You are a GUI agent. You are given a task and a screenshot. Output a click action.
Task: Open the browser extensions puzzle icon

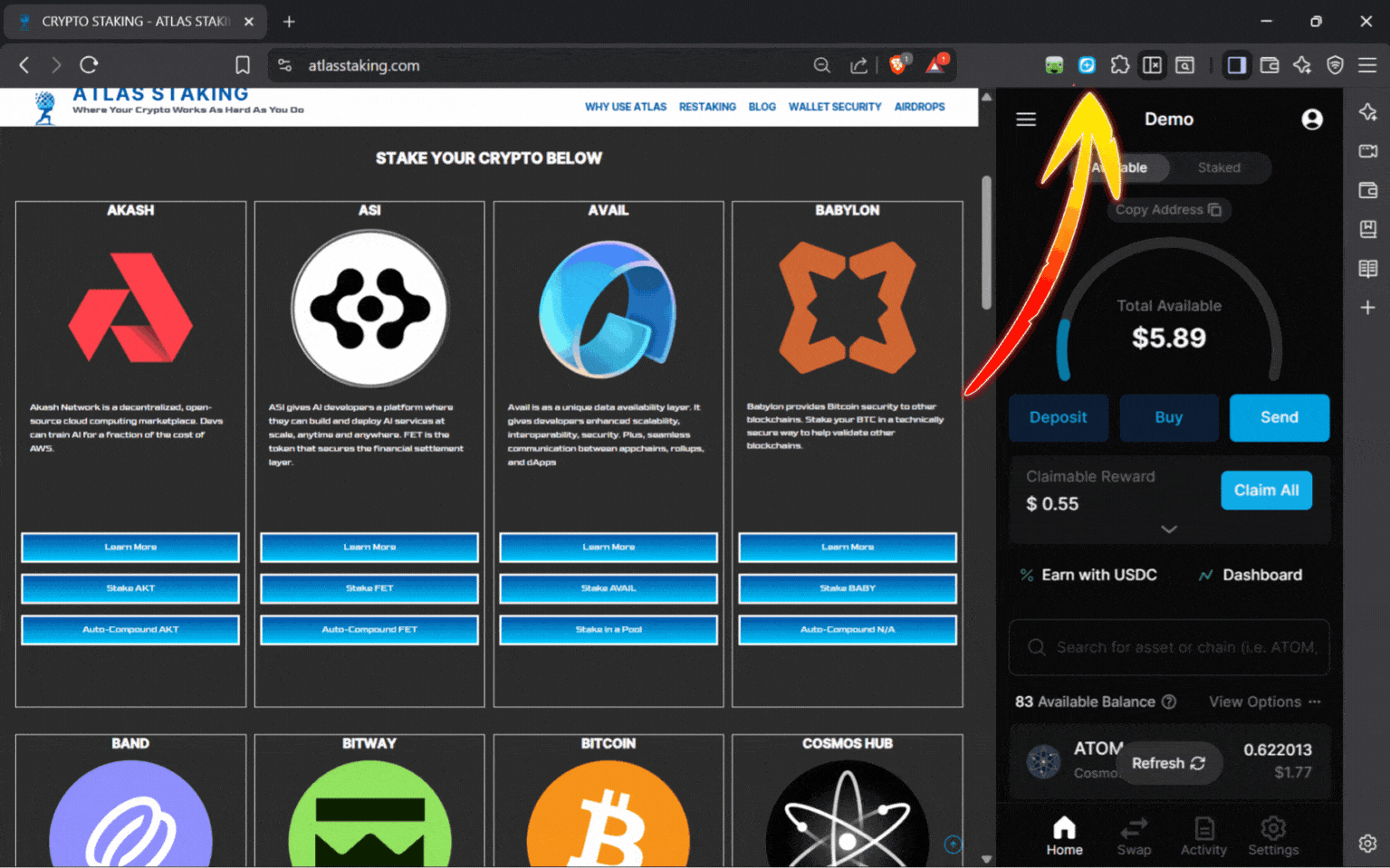click(x=1120, y=64)
